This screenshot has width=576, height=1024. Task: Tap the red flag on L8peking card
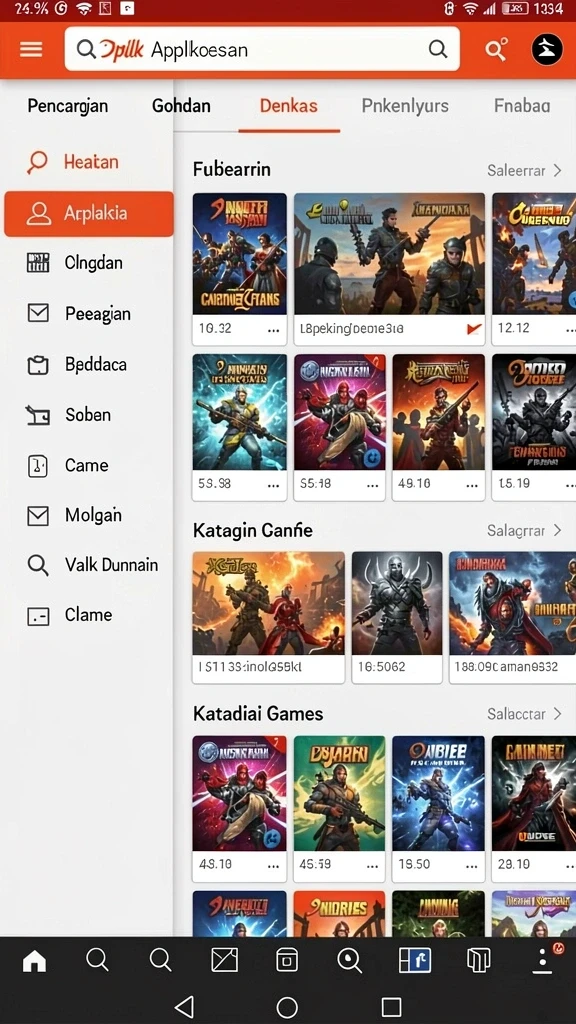click(474, 329)
